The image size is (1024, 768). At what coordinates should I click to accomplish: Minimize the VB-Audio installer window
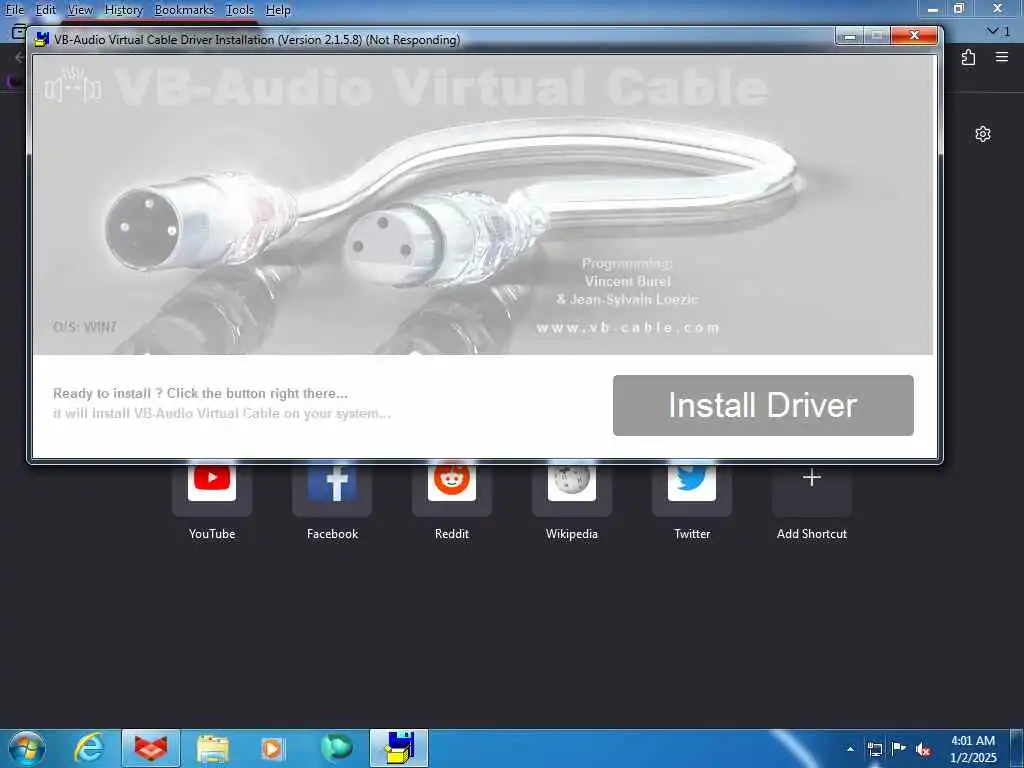point(850,36)
